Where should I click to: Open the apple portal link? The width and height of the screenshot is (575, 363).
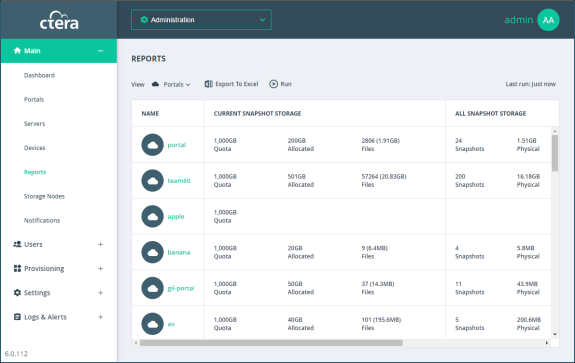pos(176,216)
